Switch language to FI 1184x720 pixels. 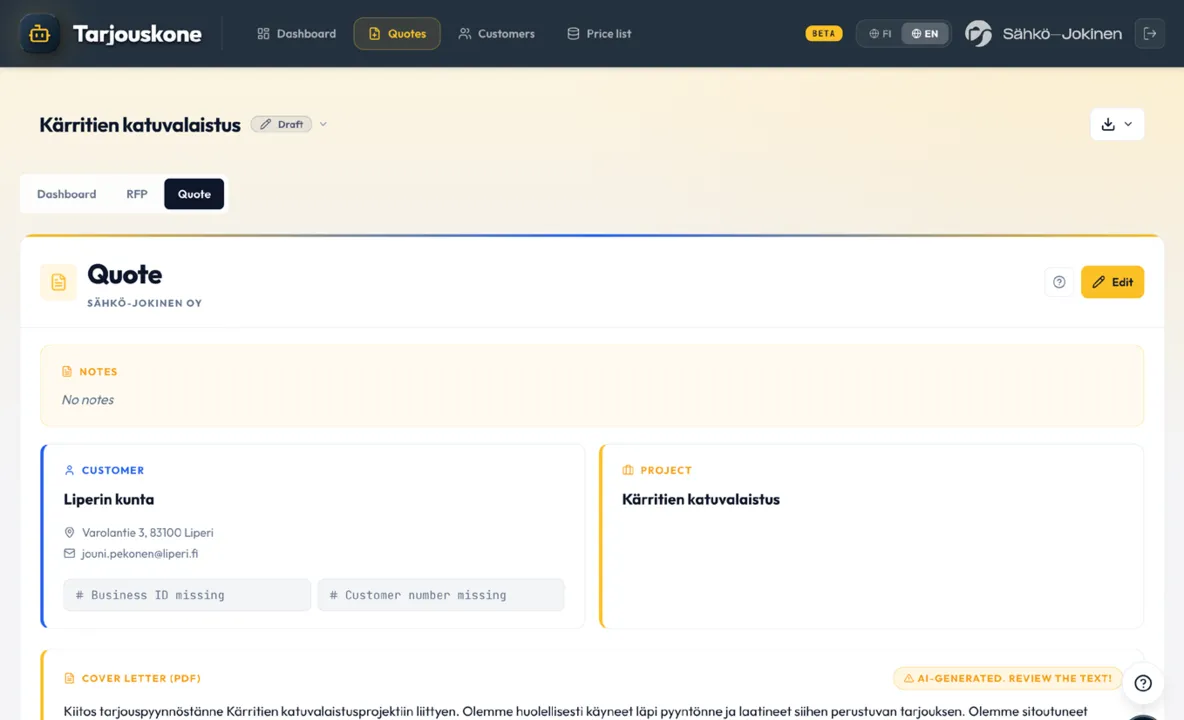point(880,33)
